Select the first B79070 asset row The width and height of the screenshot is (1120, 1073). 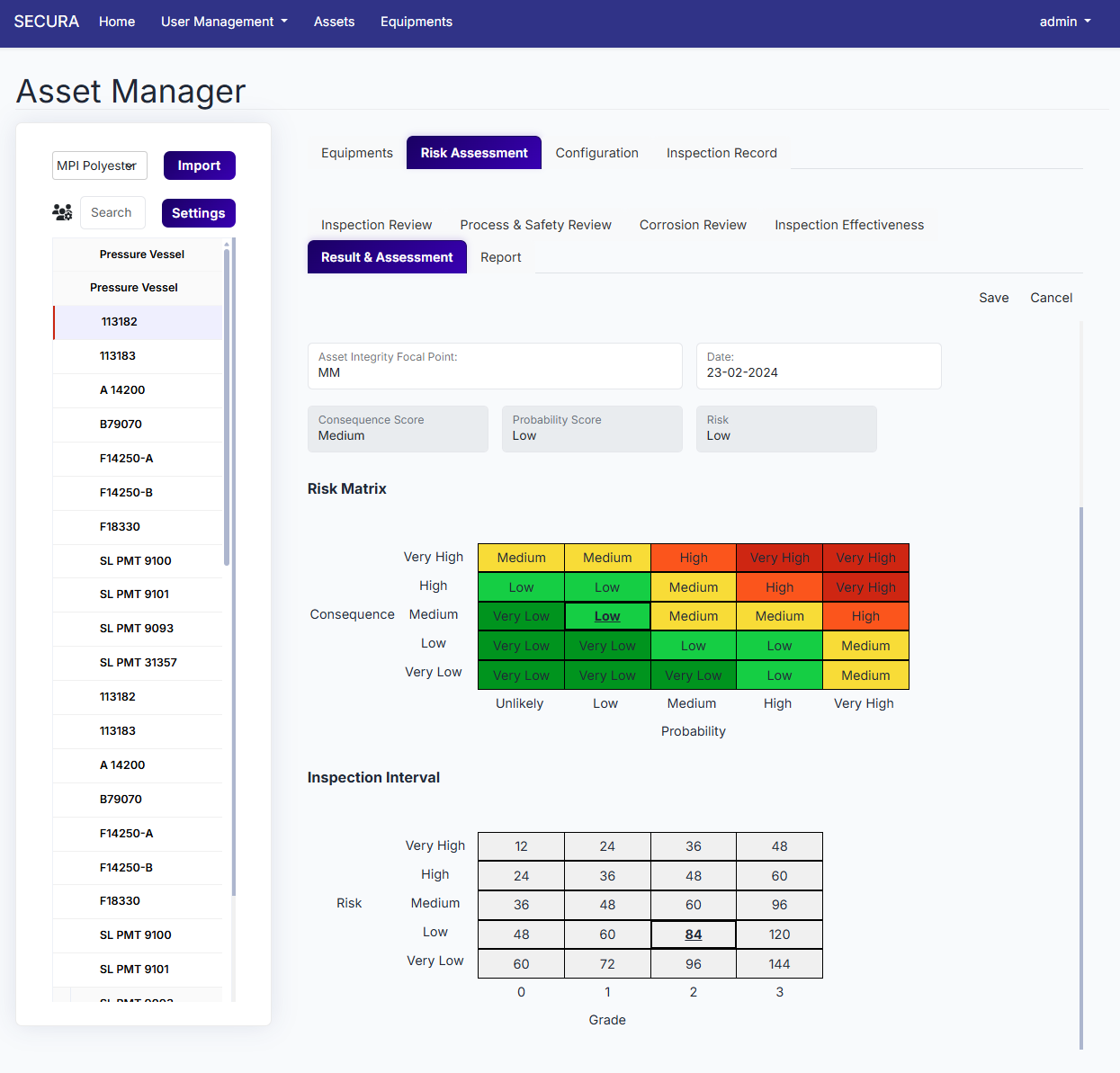point(138,425)
